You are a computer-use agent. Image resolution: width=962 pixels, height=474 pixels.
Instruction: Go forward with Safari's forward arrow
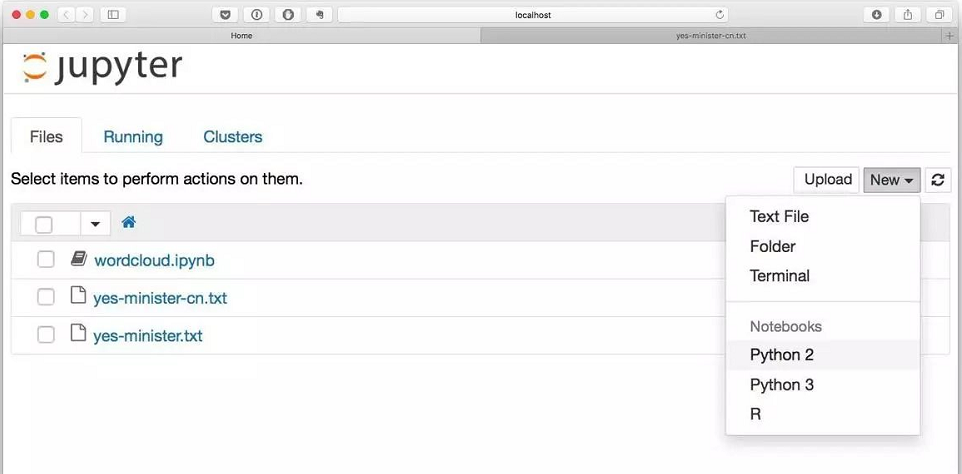pyautogui.click(x=85, y=15)
